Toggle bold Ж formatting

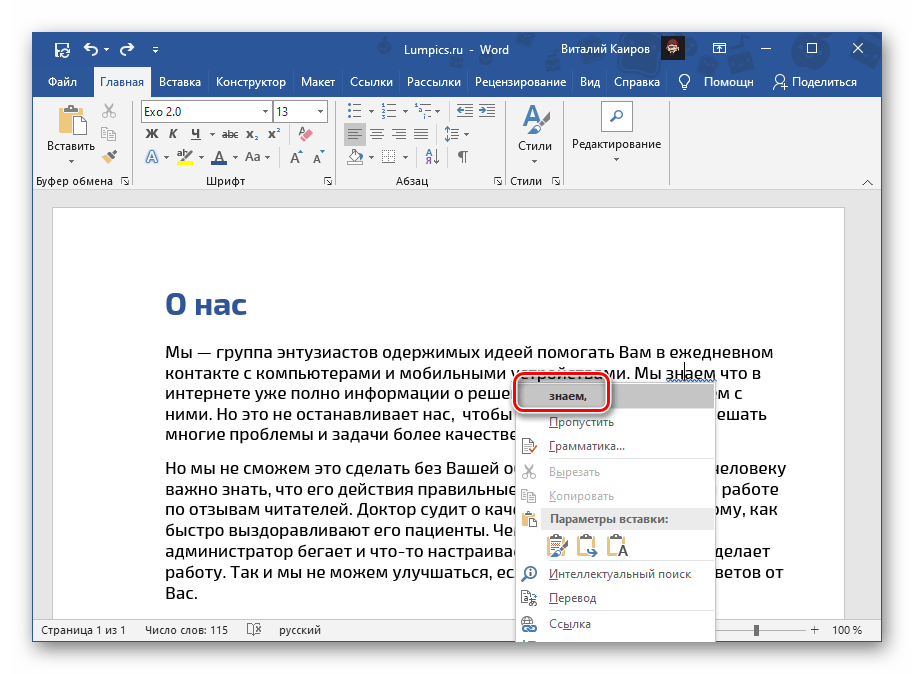tap(152, 134)
